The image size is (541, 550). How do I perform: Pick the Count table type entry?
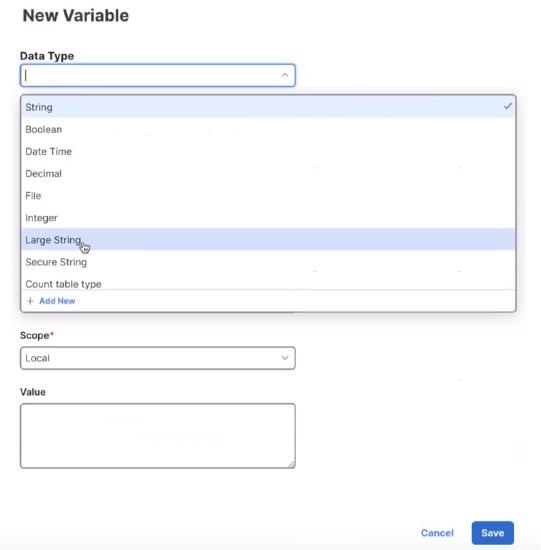pyautogui.click(x=268, y=283)
